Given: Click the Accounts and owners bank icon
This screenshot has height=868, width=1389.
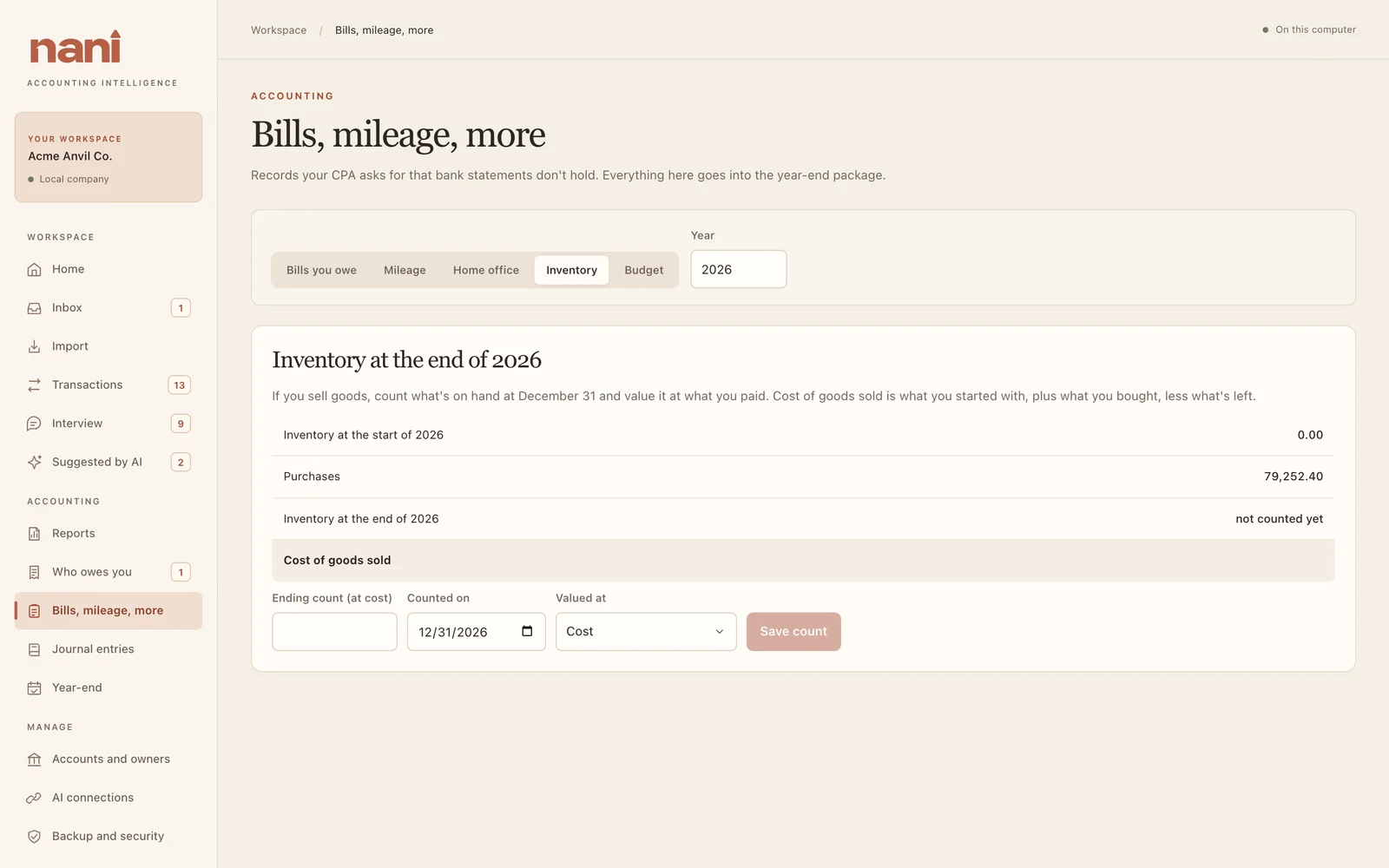Looking at the screenshot, I should (x=34, y=759).
